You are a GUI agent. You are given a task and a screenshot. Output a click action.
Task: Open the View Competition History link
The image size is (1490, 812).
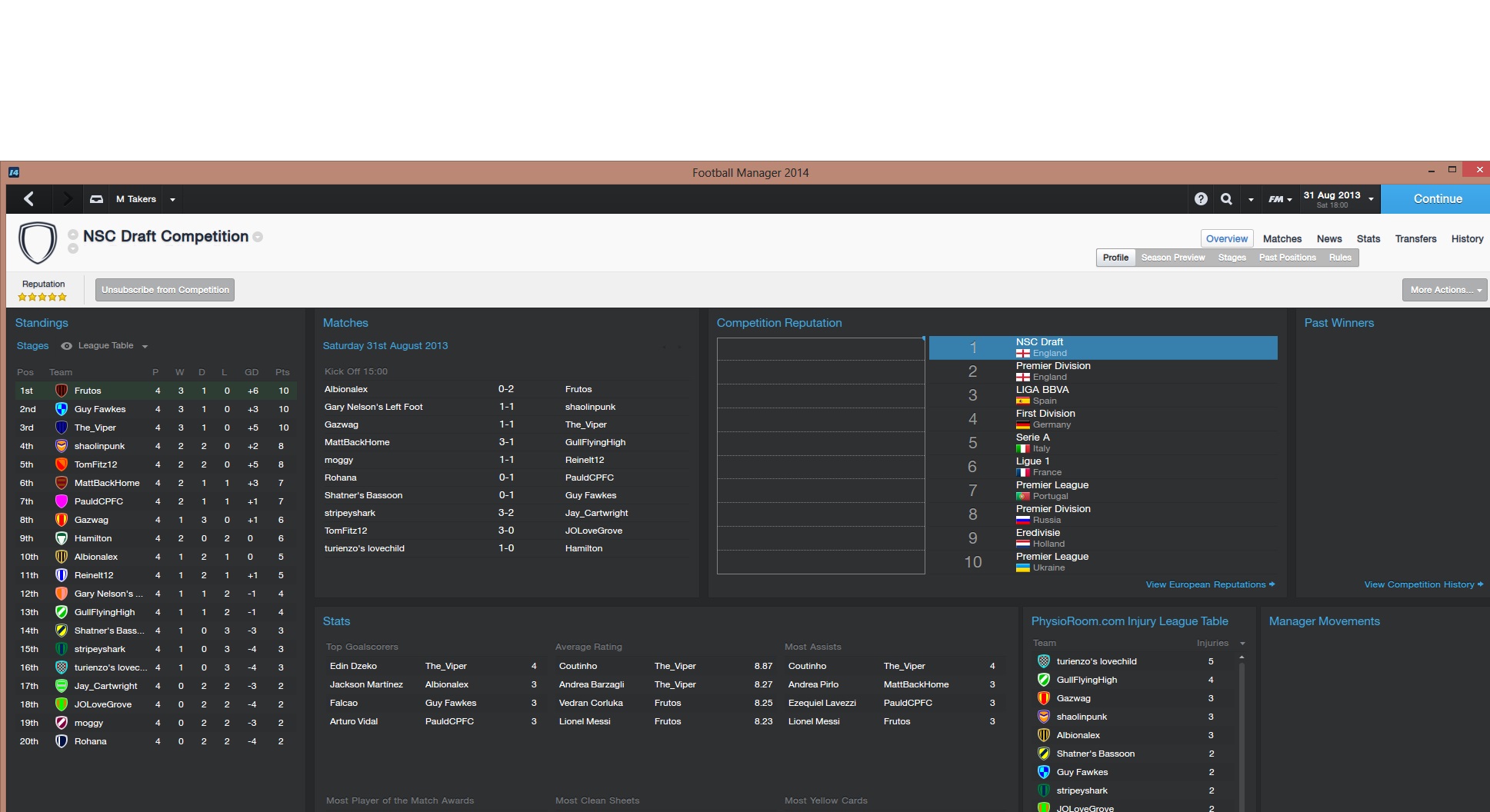tap(1424, 584)
